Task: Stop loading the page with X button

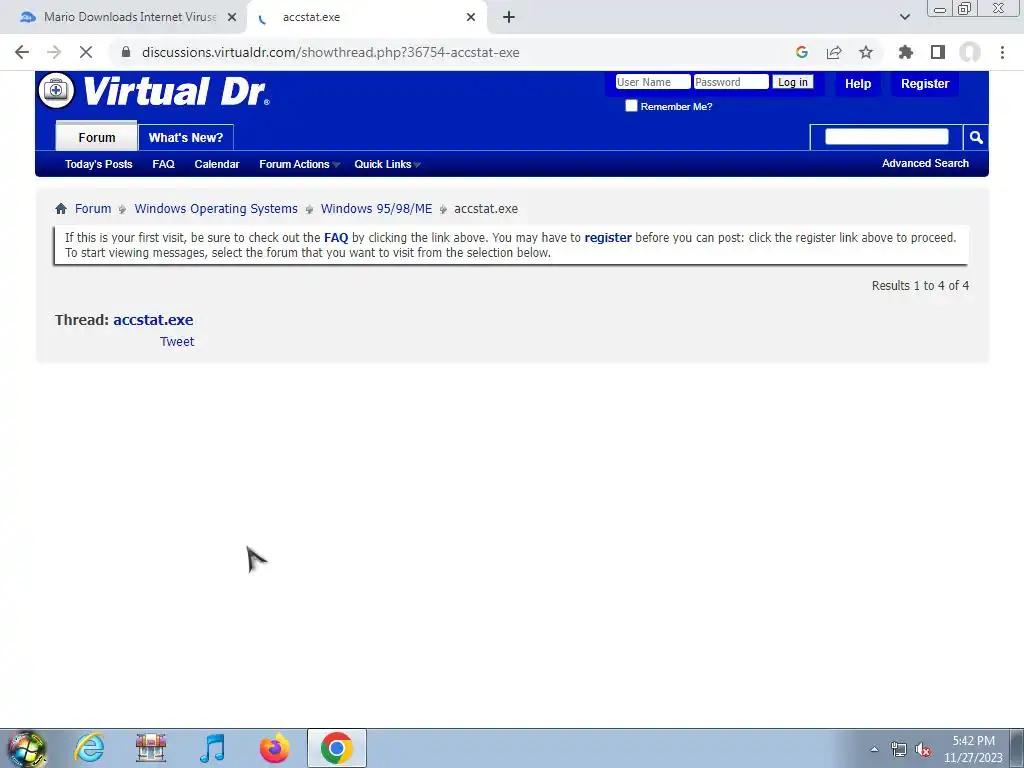Action: pyautogui.click(x=86, y=52)
